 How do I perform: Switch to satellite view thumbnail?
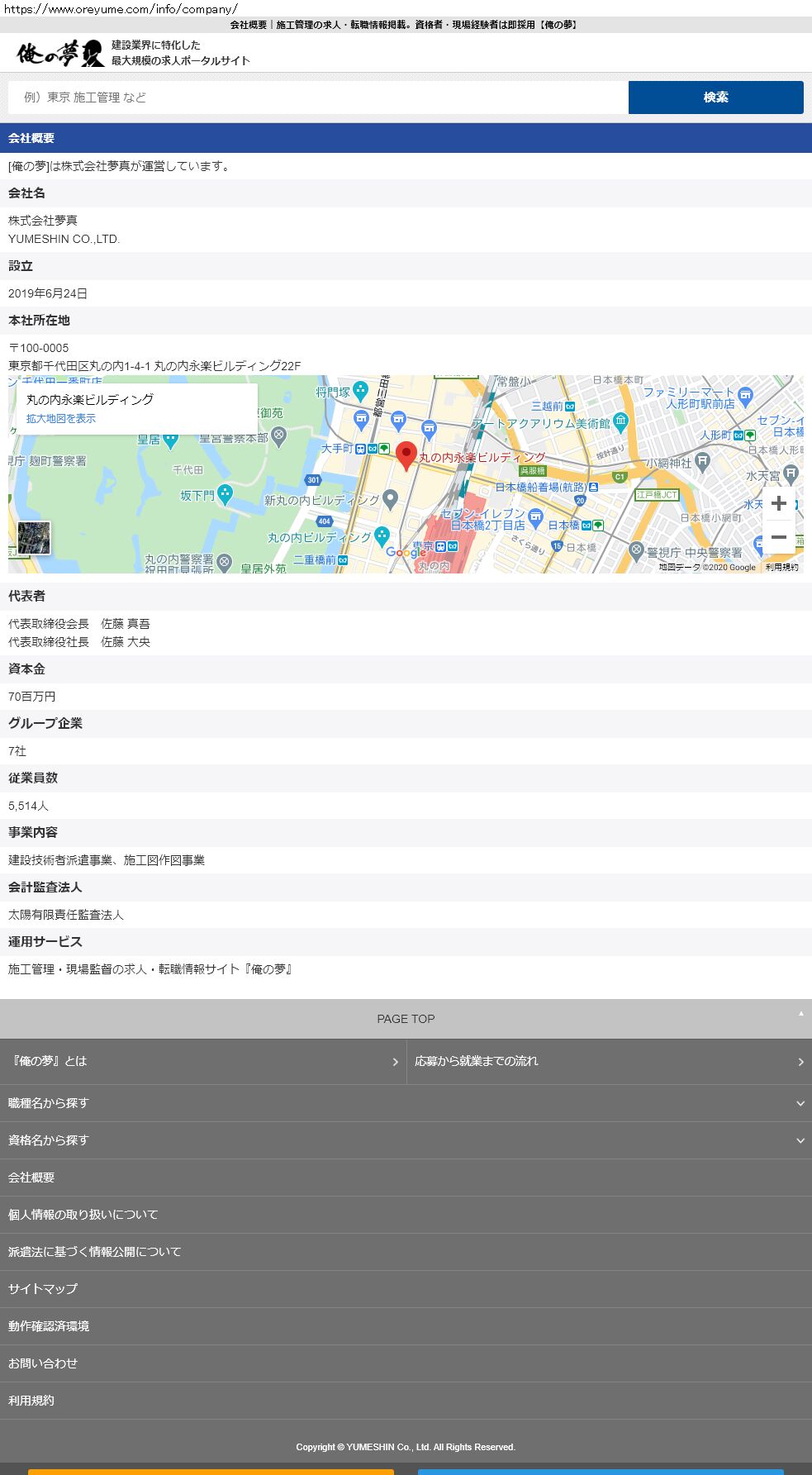tap(34, 538)
